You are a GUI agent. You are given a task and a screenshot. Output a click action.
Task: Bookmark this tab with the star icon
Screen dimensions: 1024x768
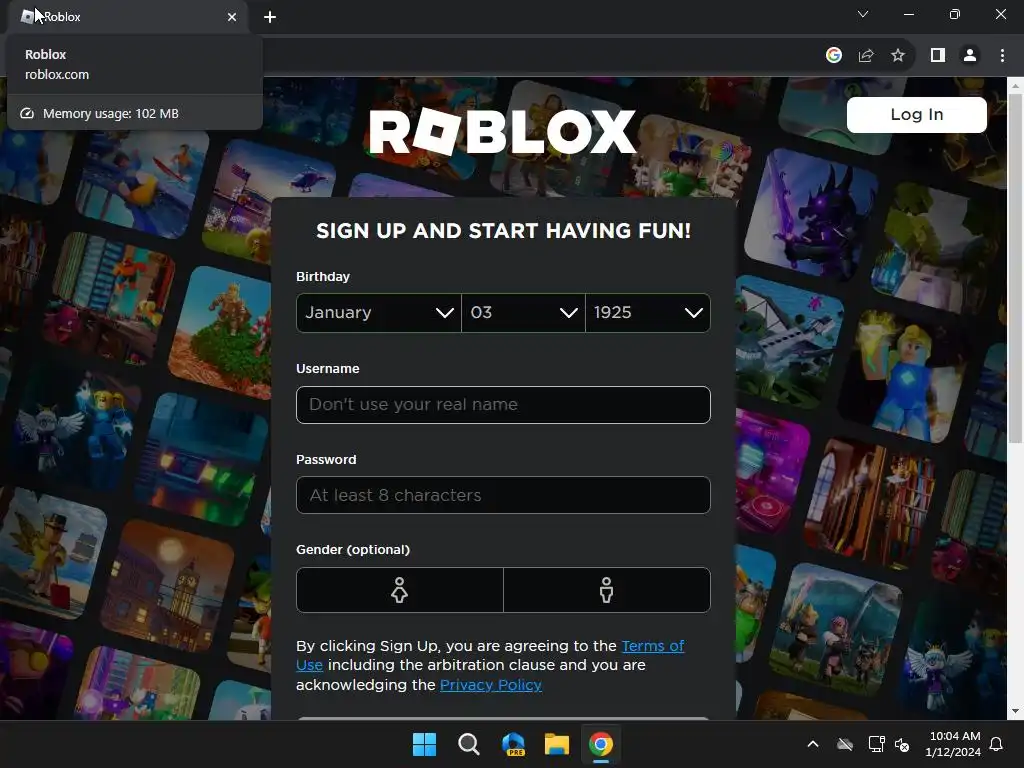pos(898,56)
